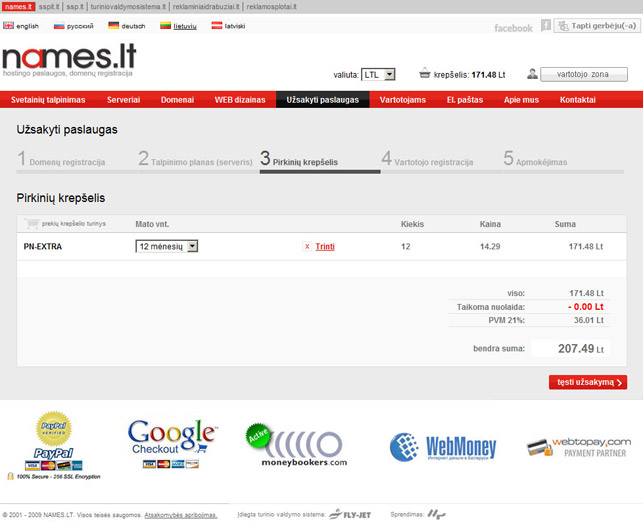Open ssp.lt top bar link
Screen dimensions: 643x527
click(x=75, y=7)
